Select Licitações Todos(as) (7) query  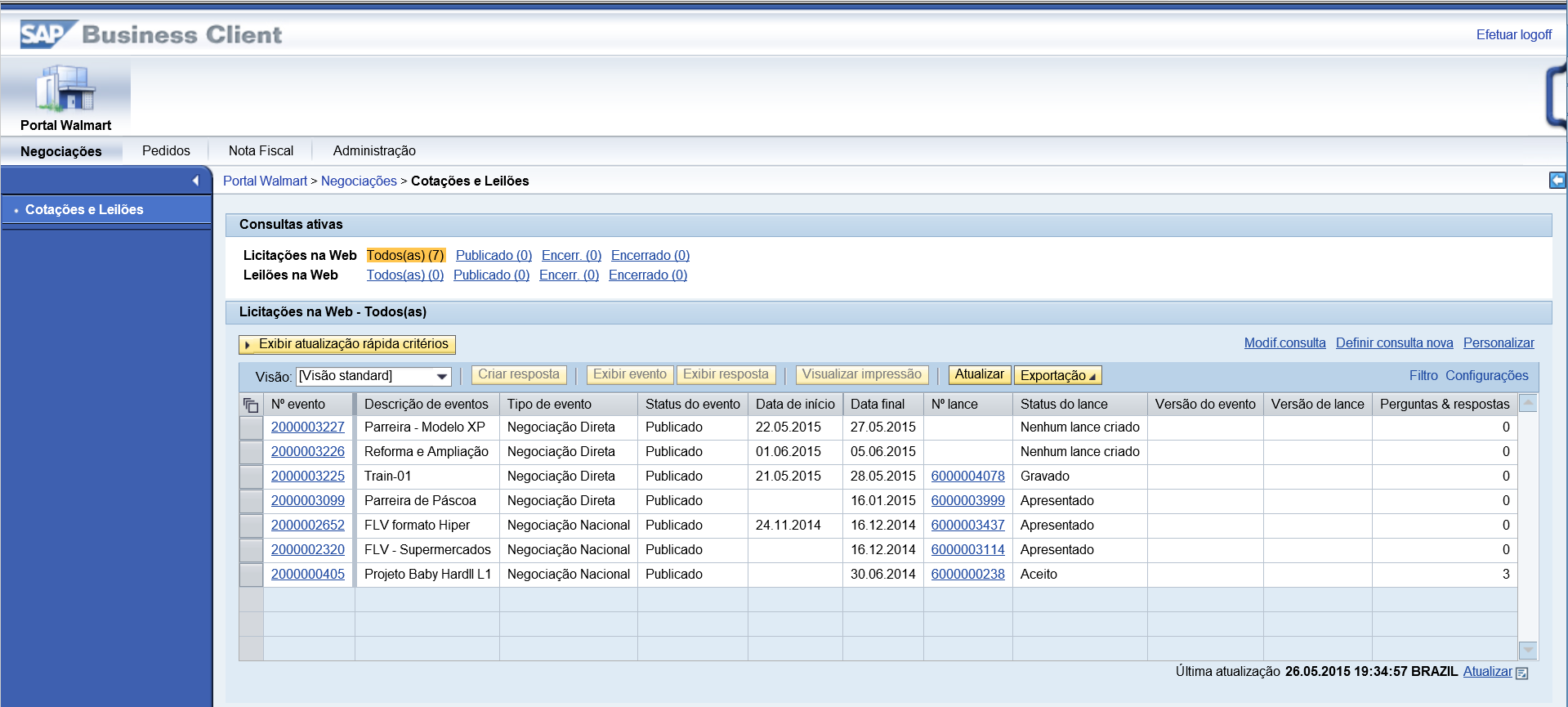coord(405,255)
